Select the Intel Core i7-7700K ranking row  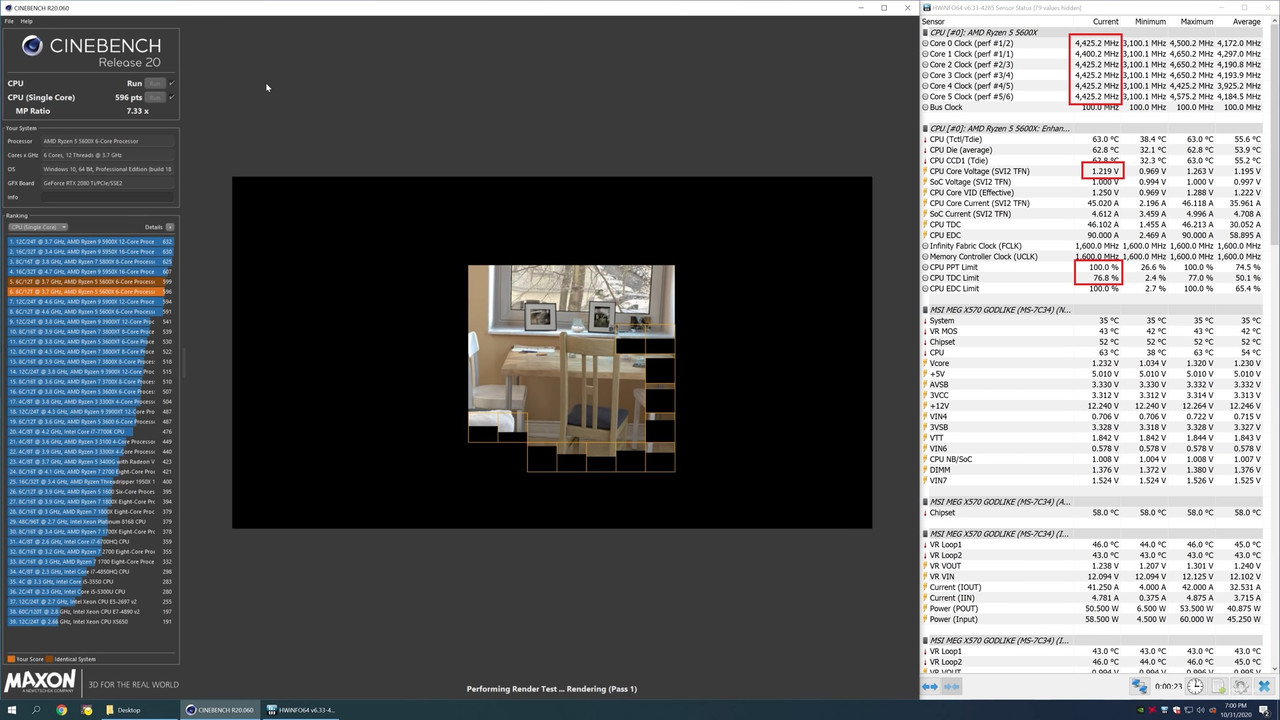91,431
